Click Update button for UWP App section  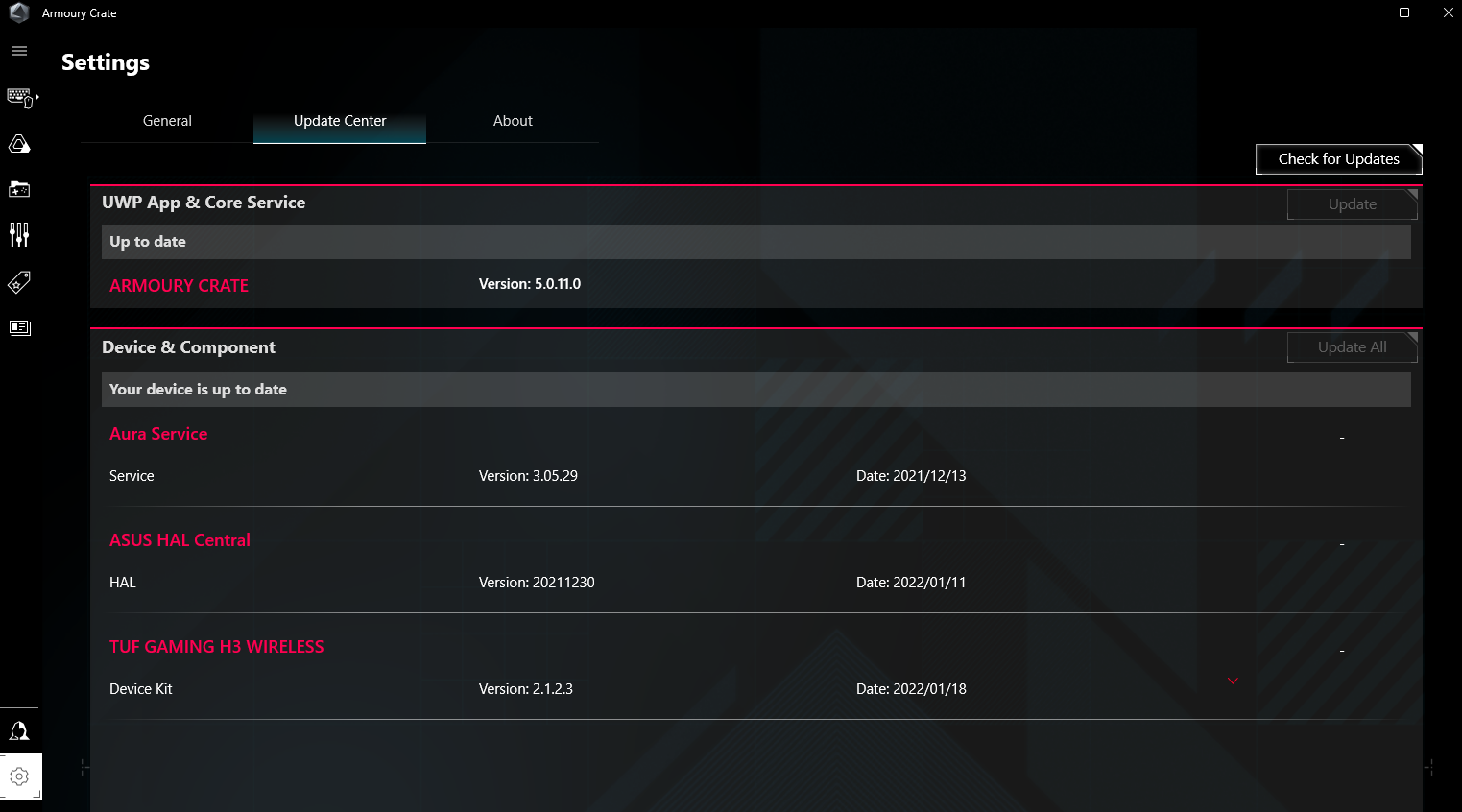[x=1353, y=204]
